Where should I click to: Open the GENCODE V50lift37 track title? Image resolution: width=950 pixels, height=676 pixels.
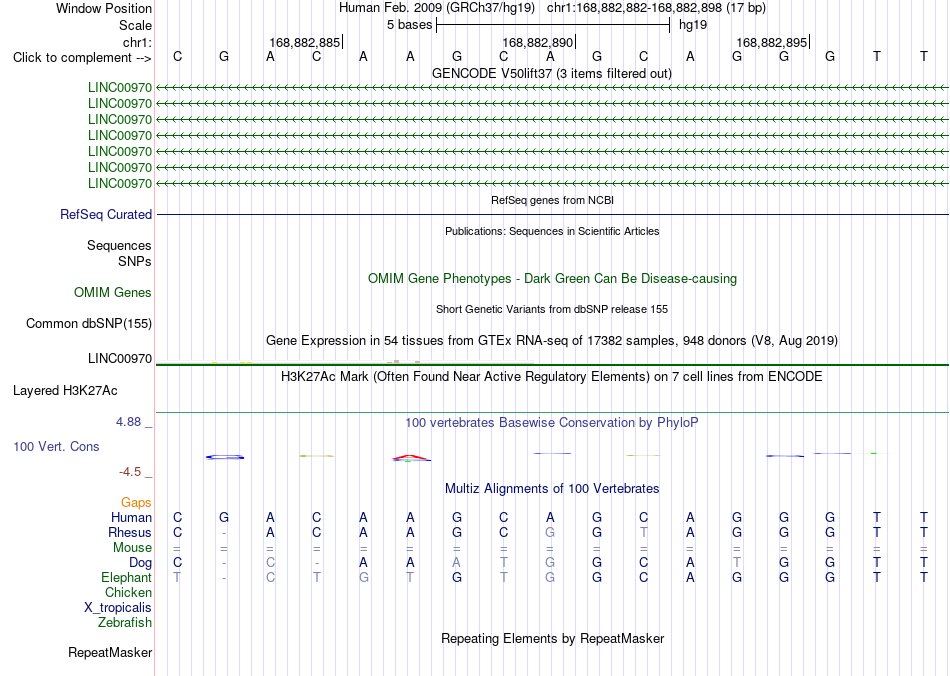[552, 73]
